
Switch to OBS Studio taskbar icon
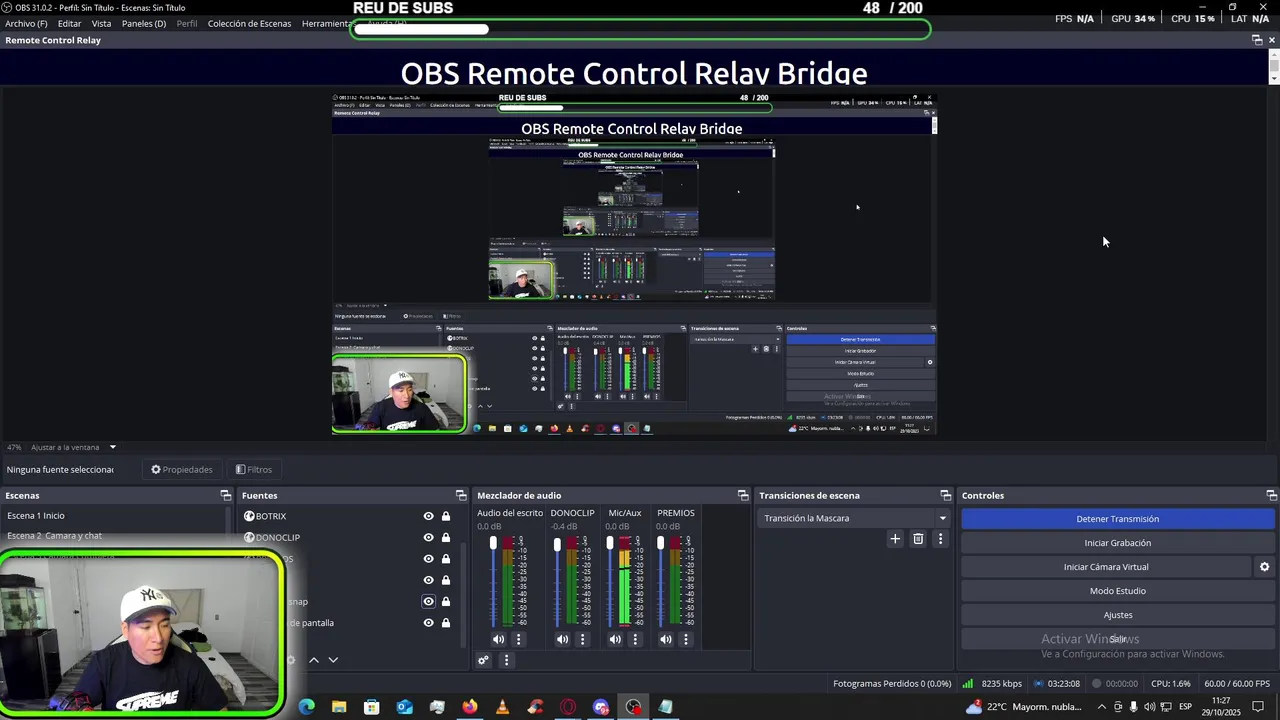pyautogui.click(x=633, y=707)
